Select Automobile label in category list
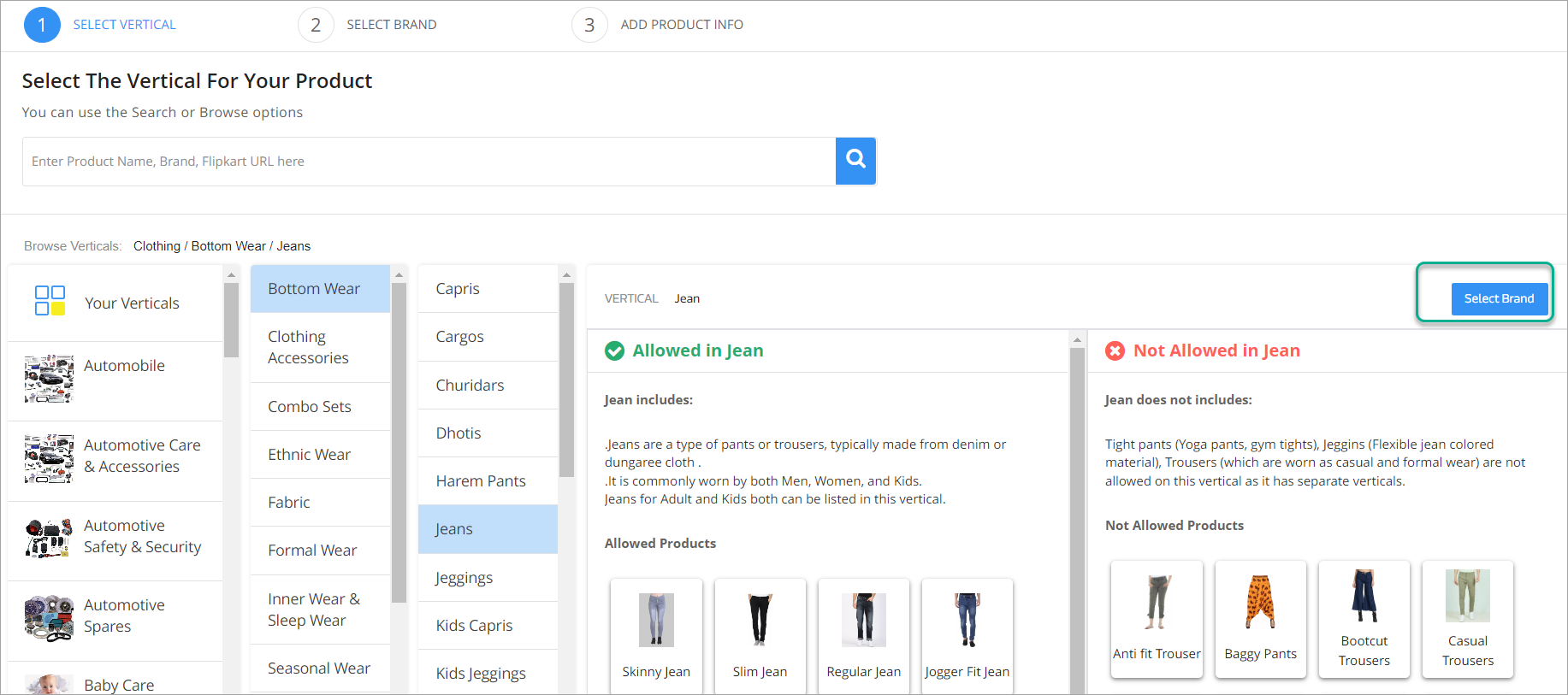Image resolution: width=1568 pixels, height=695 pixels. [124, 366]
